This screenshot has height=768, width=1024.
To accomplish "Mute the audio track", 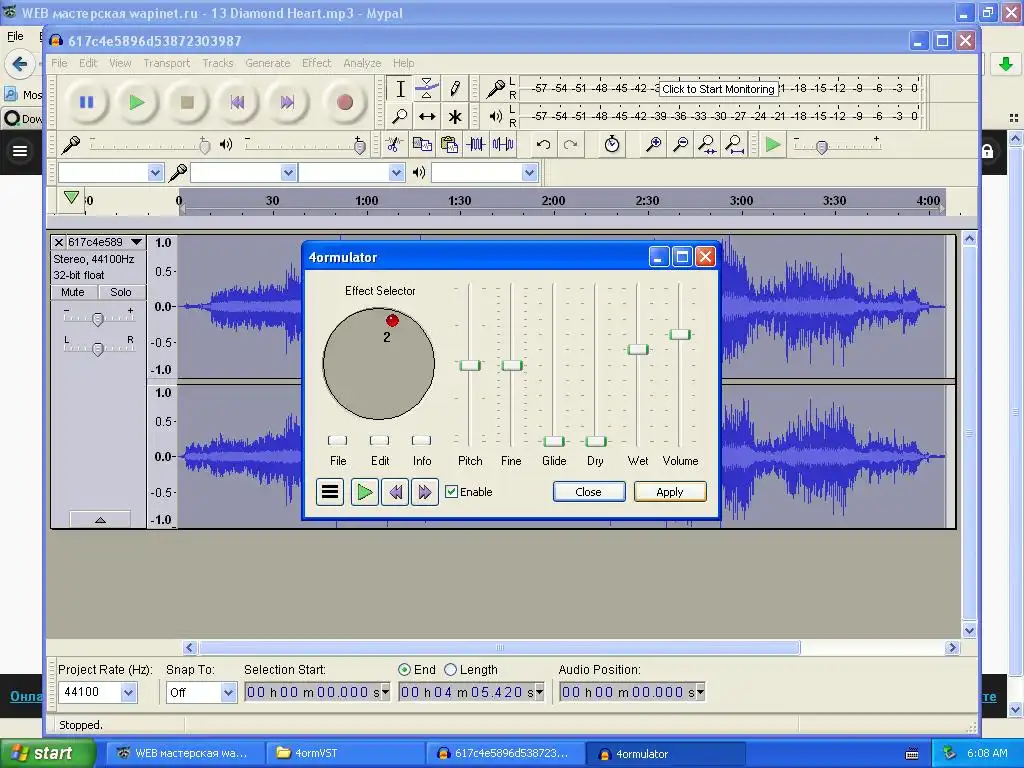I will (x=73, y=292).
